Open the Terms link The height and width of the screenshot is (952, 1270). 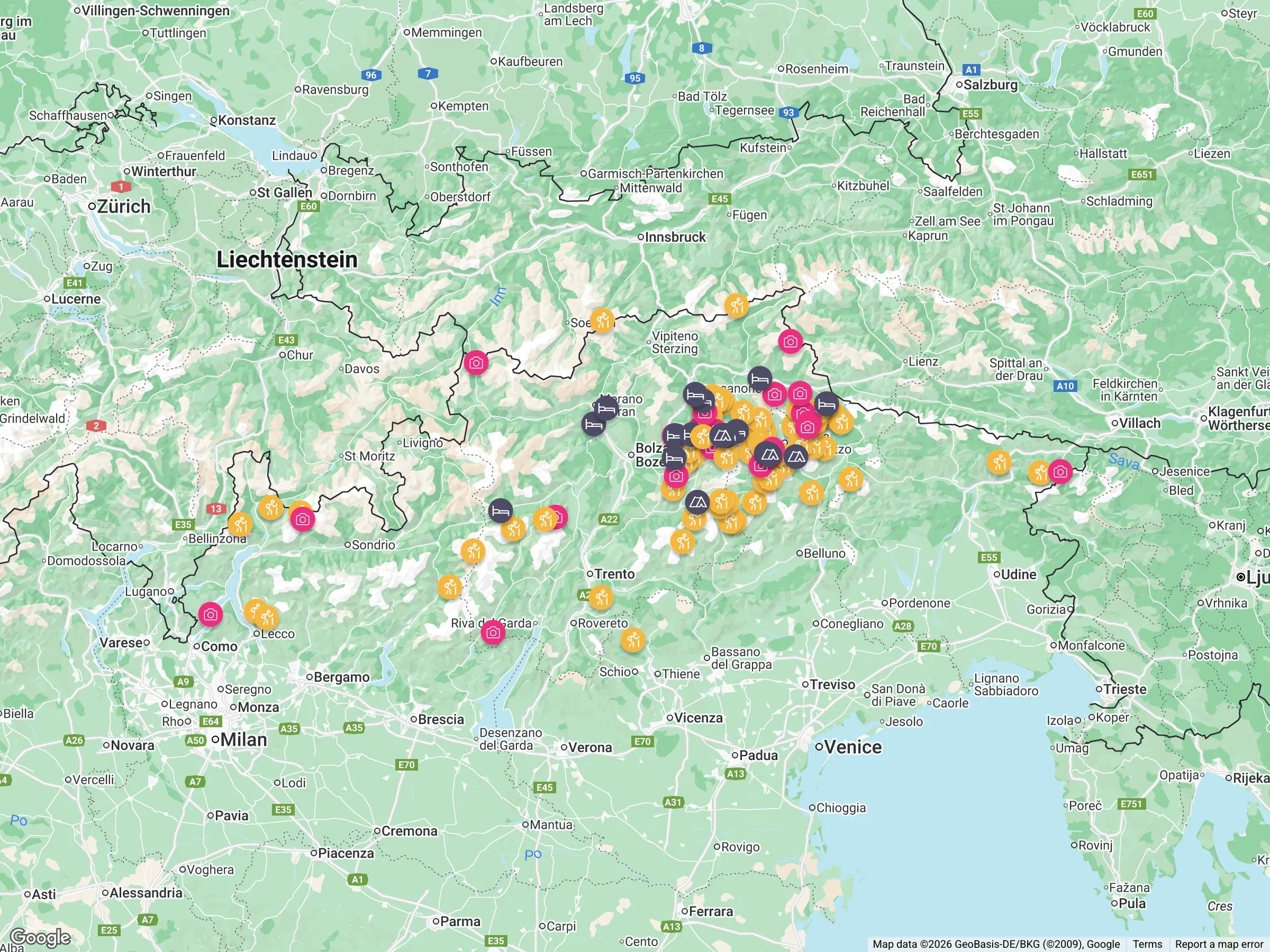[x=1147, y=944]
